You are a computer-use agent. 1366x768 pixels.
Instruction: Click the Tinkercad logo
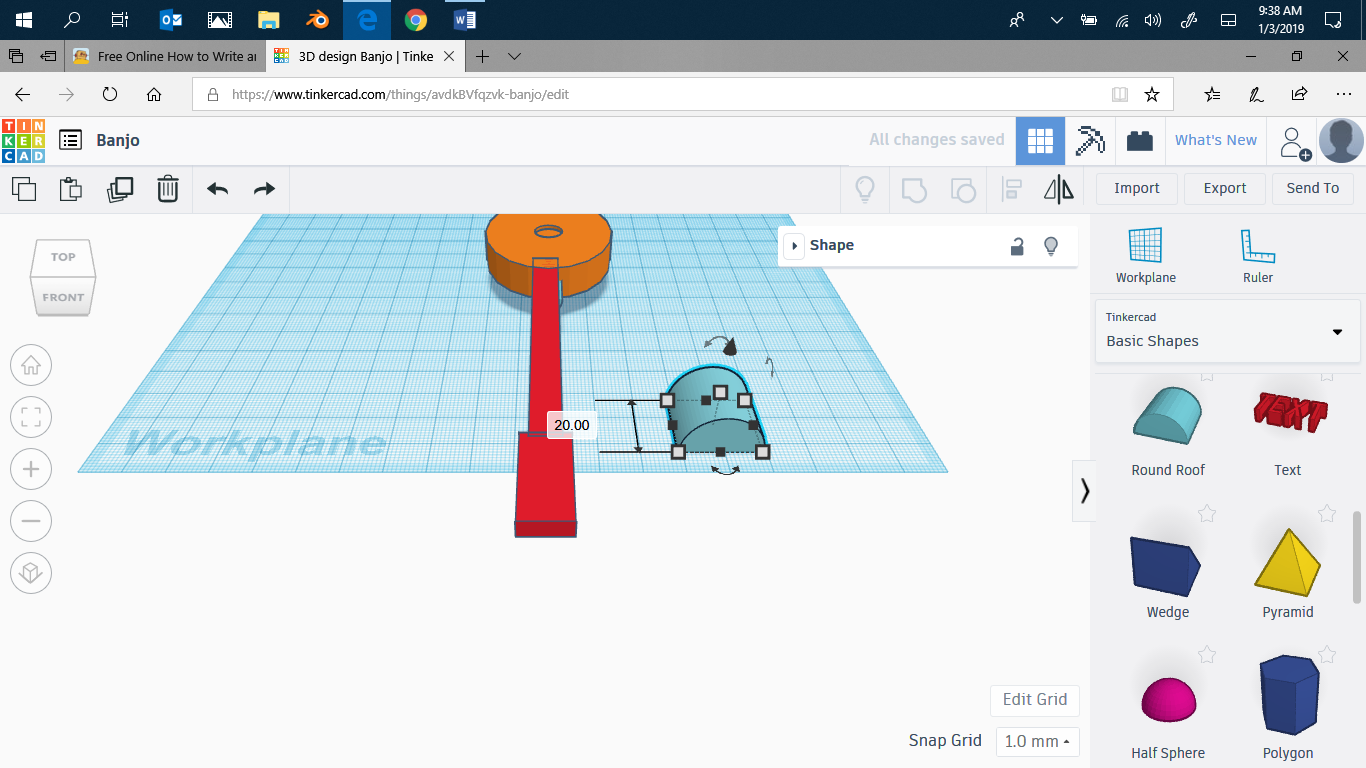(x=24, y=140)
